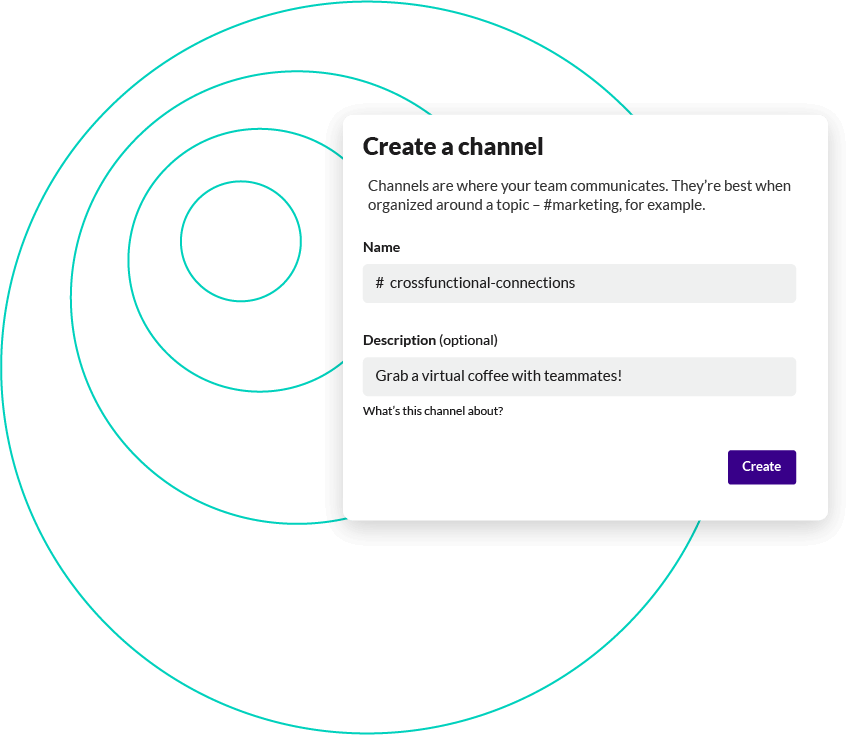Viewport: 864px width, 735px height.
Task: Click 'They're best when' in the intro text
Action: (x=731, y=186)
